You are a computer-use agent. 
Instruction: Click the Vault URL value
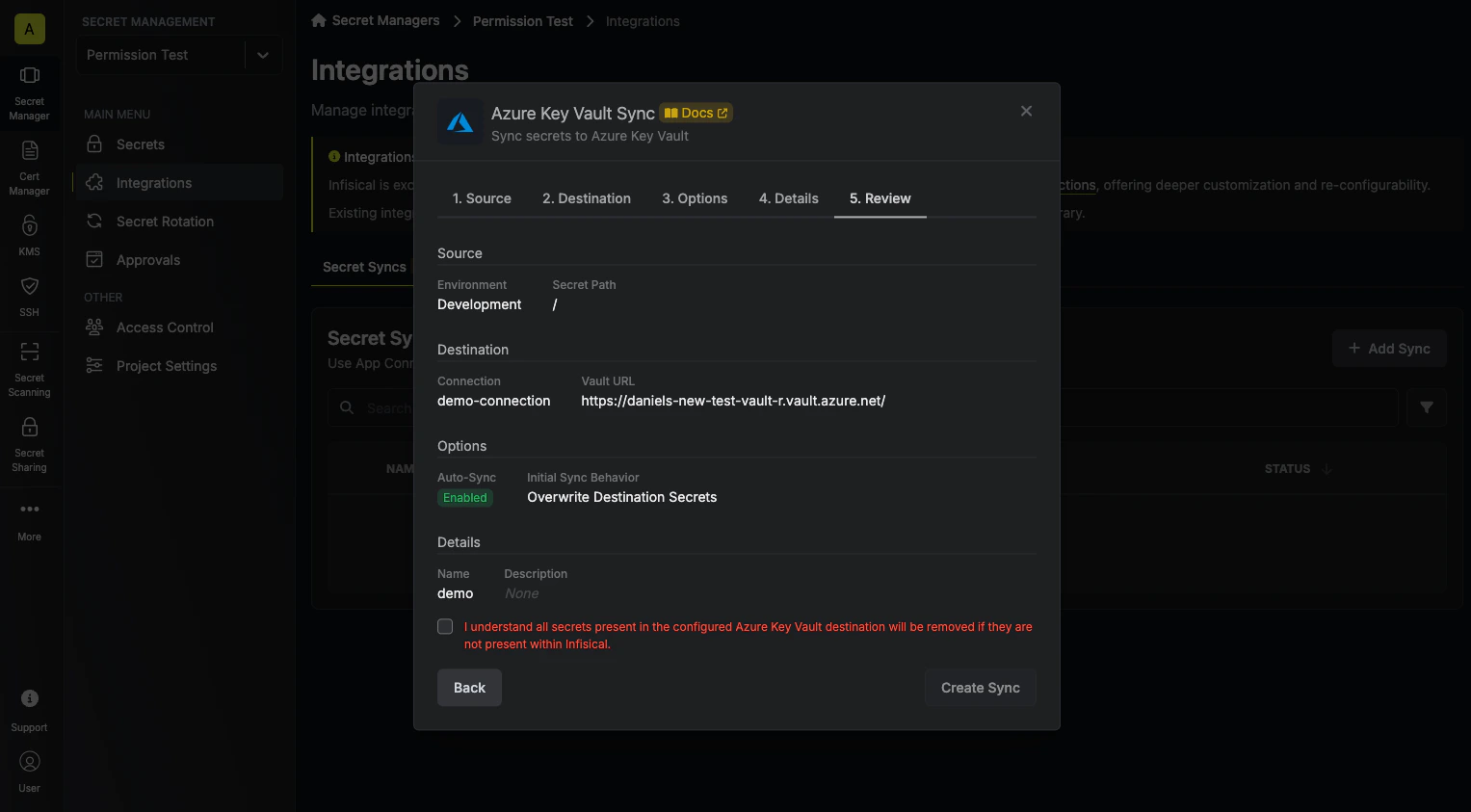tap(733, 401)
